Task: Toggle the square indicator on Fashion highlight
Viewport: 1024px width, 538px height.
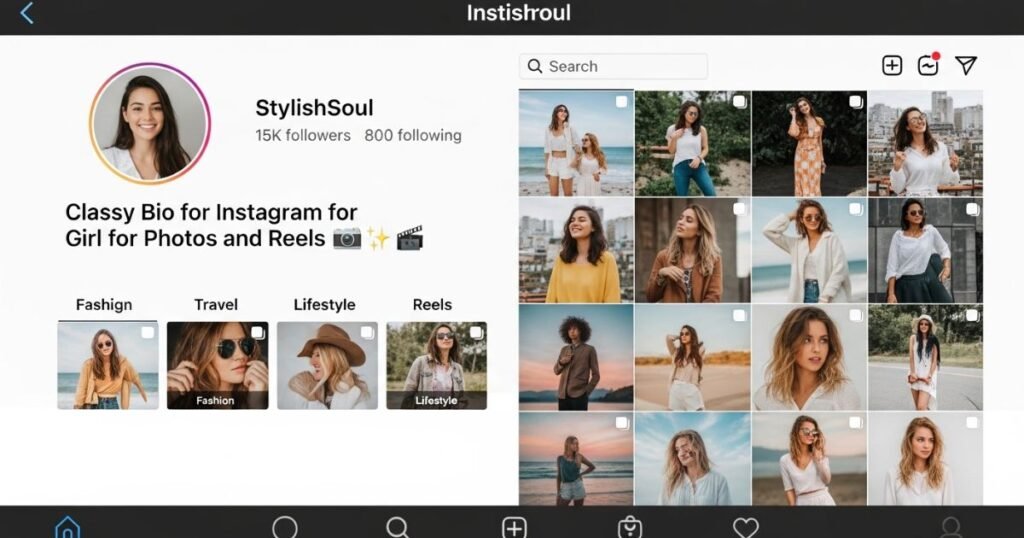Action: click(258, 332)
